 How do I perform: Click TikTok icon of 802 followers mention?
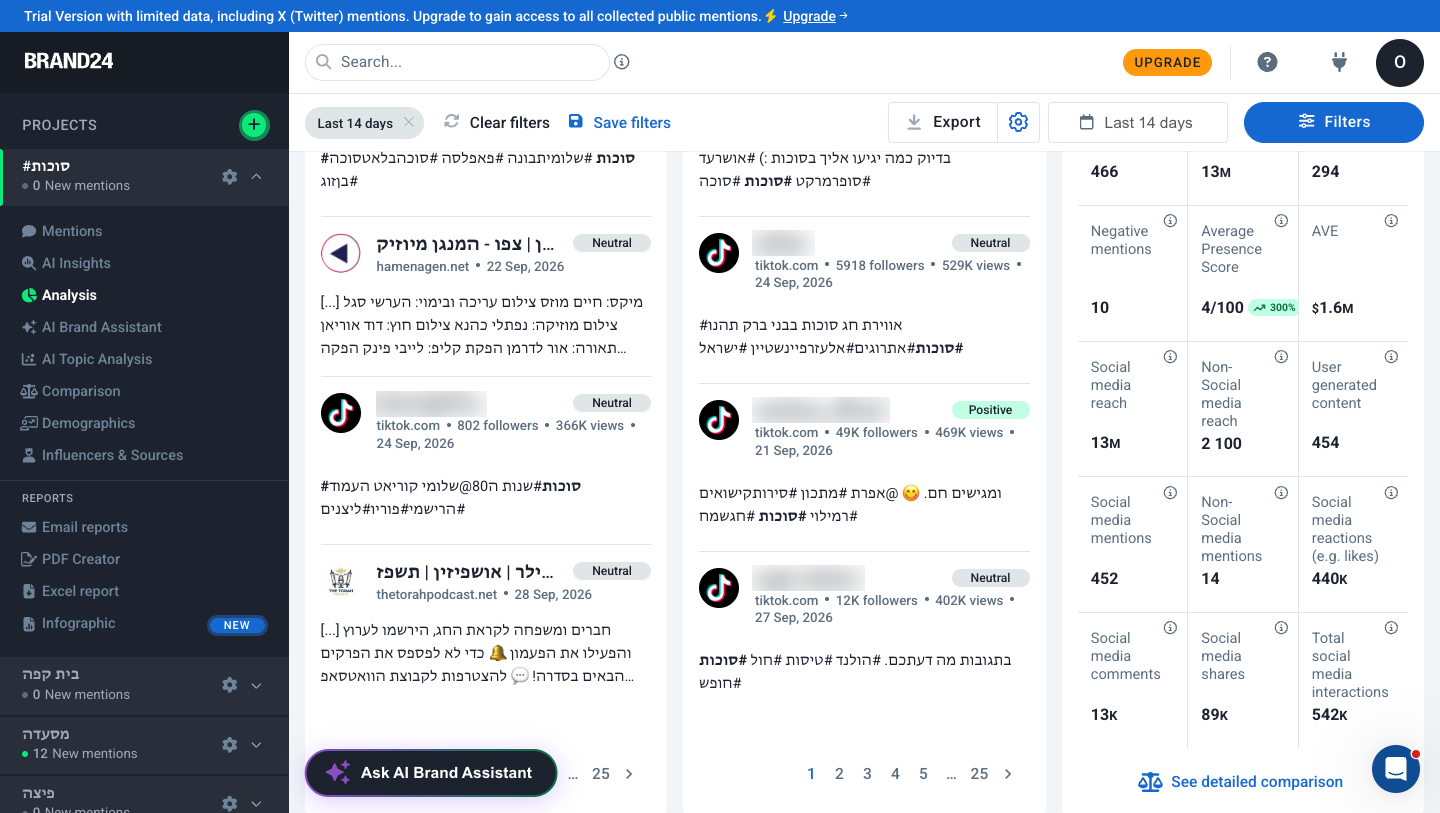[x=341, y=413]
